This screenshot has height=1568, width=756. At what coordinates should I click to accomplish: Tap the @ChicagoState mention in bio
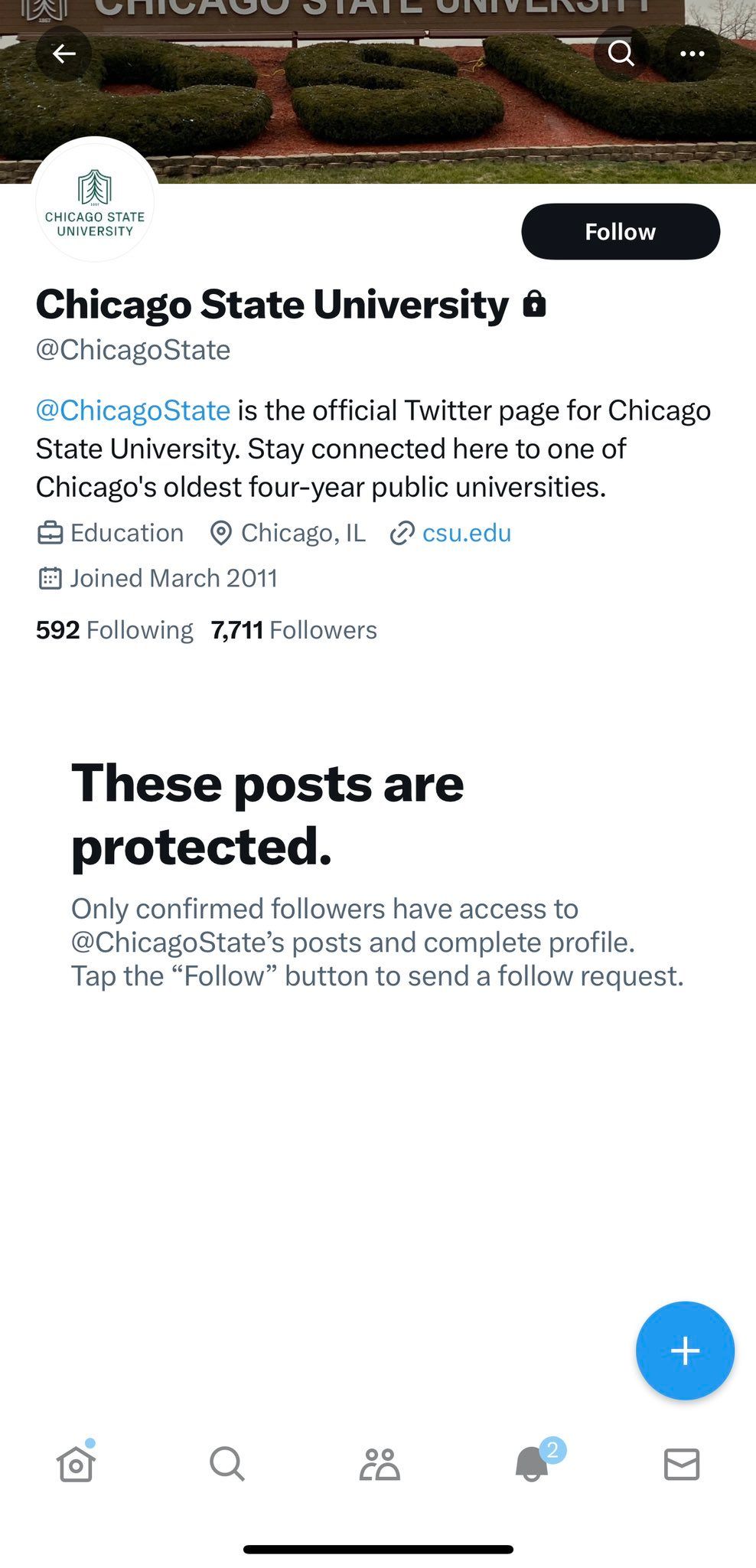(133, 410)
